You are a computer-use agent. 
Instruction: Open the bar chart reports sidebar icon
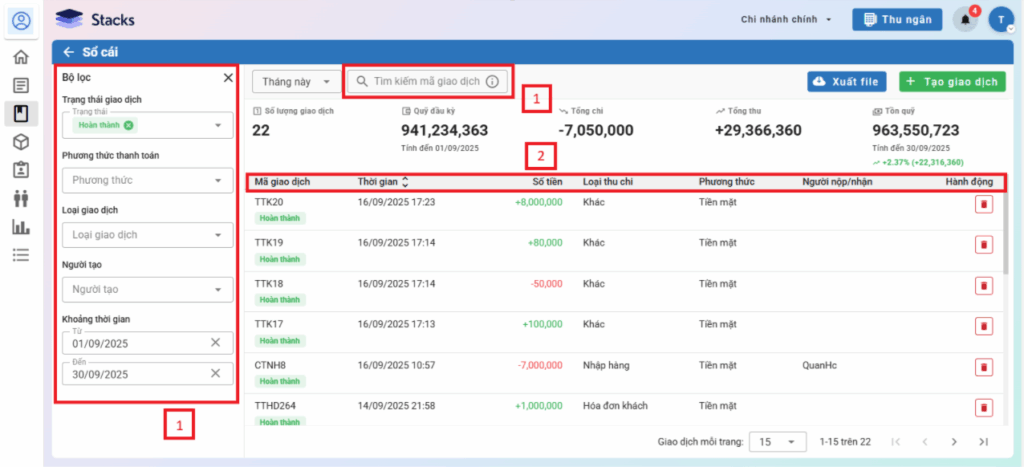pos(20,227)
